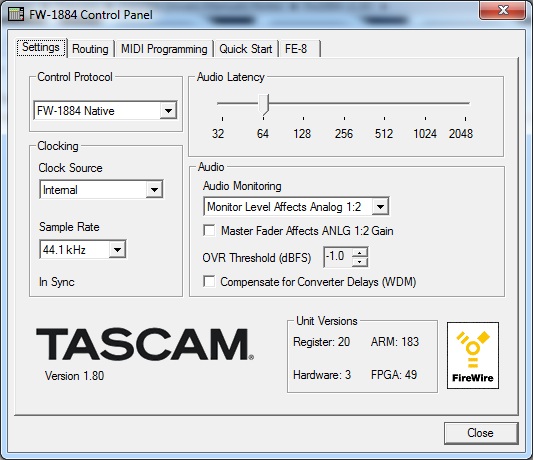Screen dimensions: 534x460
Task: Click the "Clock Source" label
Action: coord(70,168)
